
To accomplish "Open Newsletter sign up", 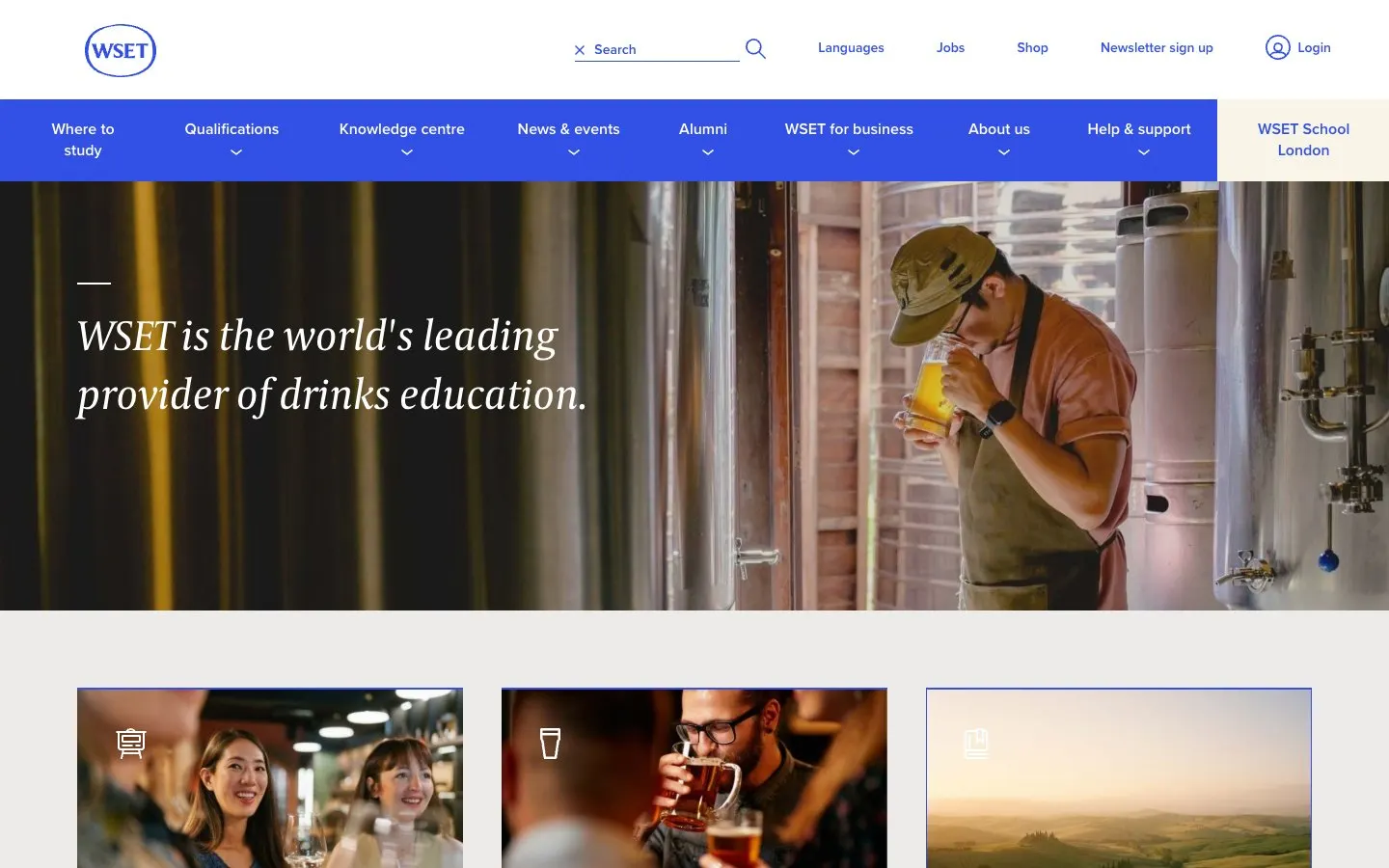I will 1157,47.
